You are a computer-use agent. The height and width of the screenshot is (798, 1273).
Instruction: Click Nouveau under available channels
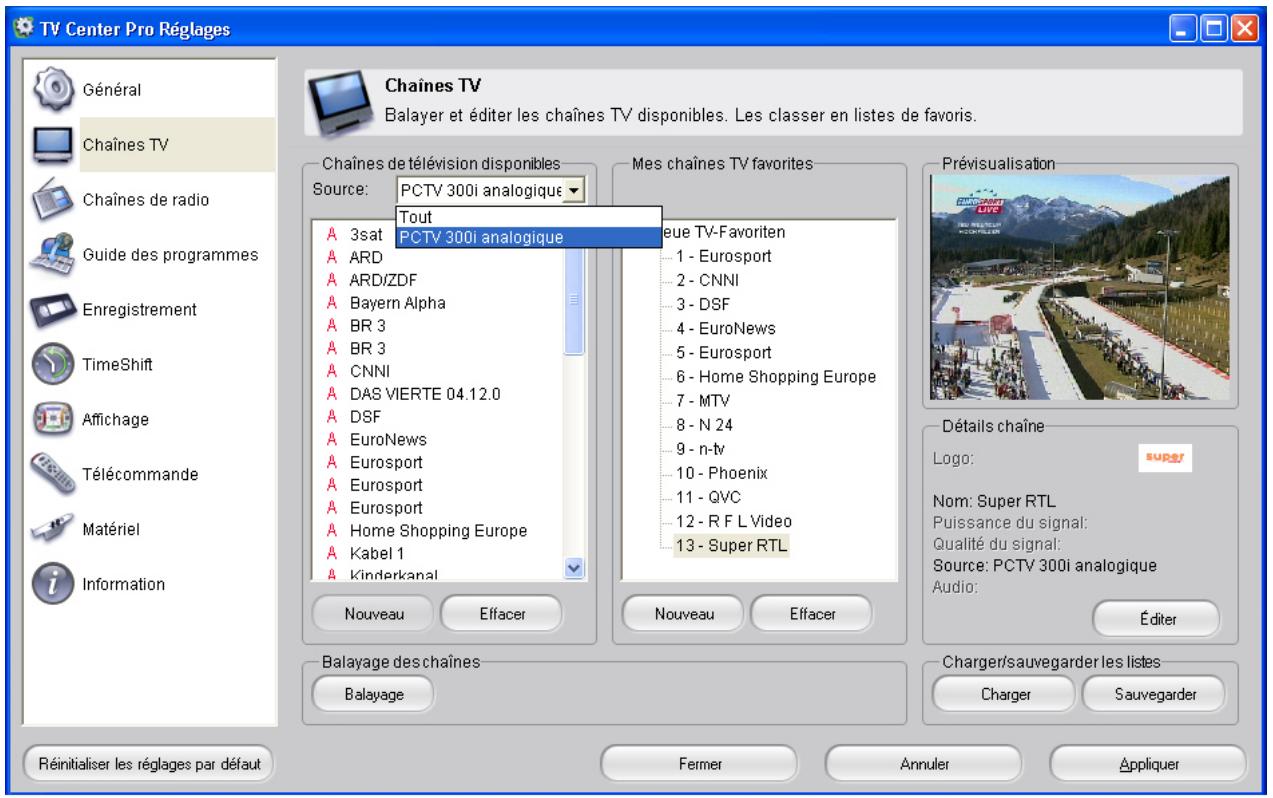coord(374,614)
